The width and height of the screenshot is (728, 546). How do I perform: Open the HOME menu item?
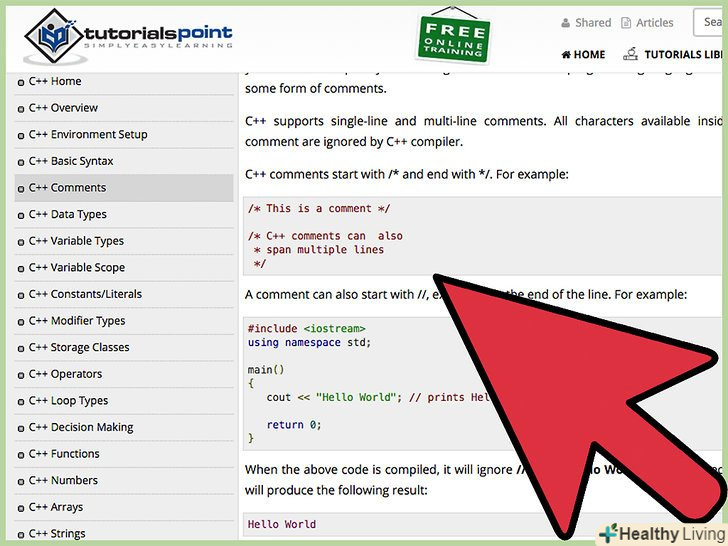point(583,55)
